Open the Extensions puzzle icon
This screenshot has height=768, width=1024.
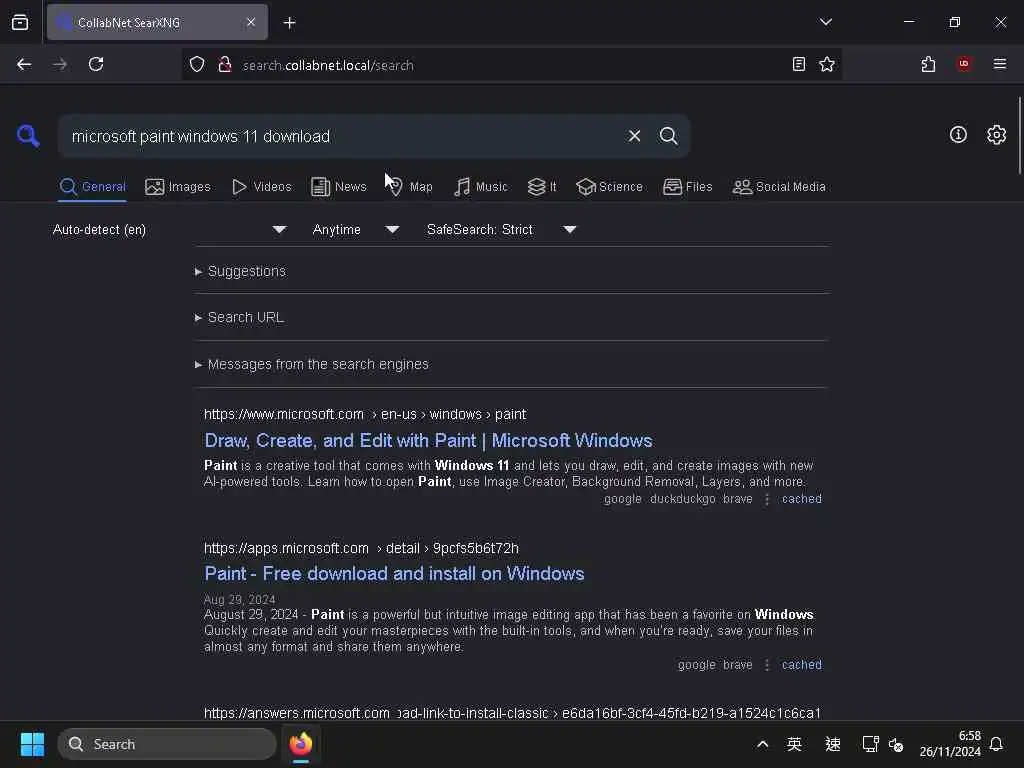click(928, 64)
